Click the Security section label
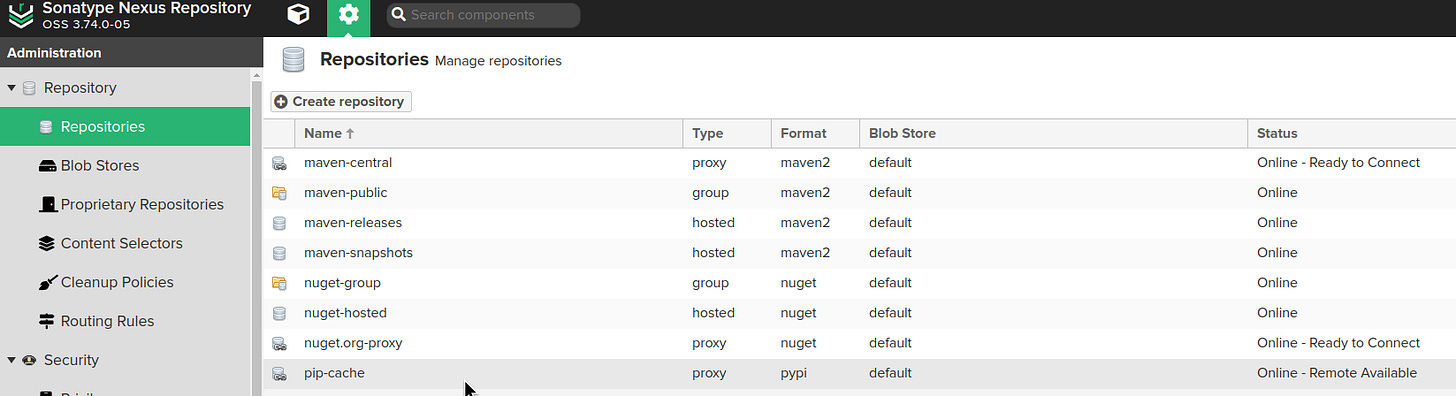Screen dimensions: 1456x396 point(71,360)
